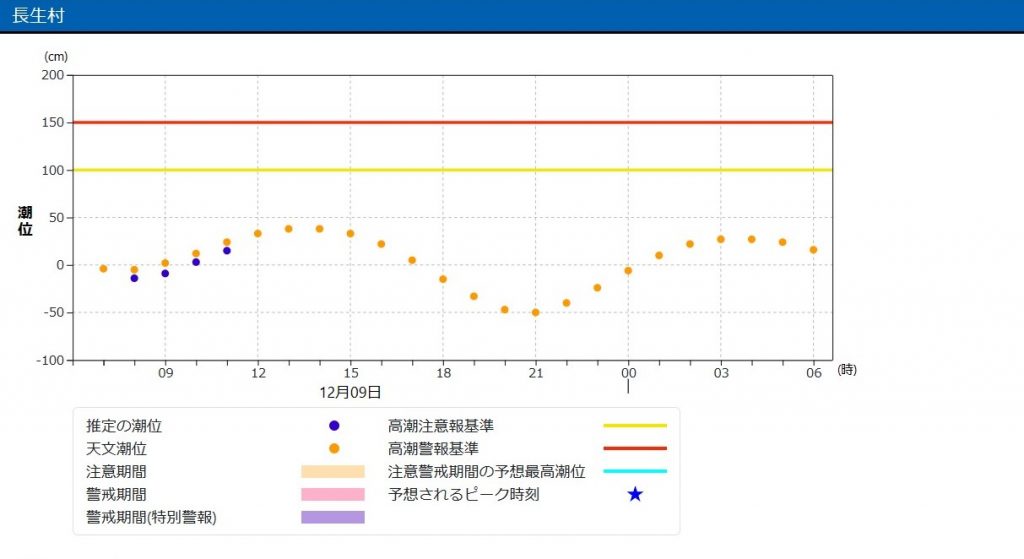This screenshot has width=1024, height=559.
Task: Select the orange tide point at 03時
Action: point(721,240)
